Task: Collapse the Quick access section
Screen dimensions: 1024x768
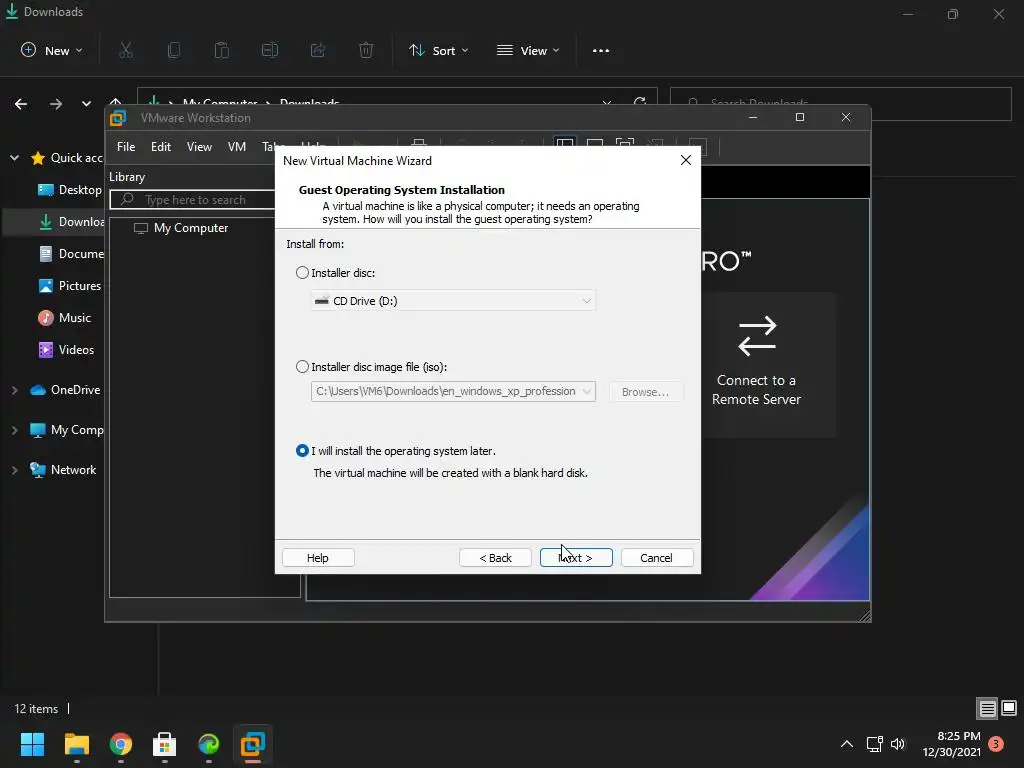Action: 14,158
